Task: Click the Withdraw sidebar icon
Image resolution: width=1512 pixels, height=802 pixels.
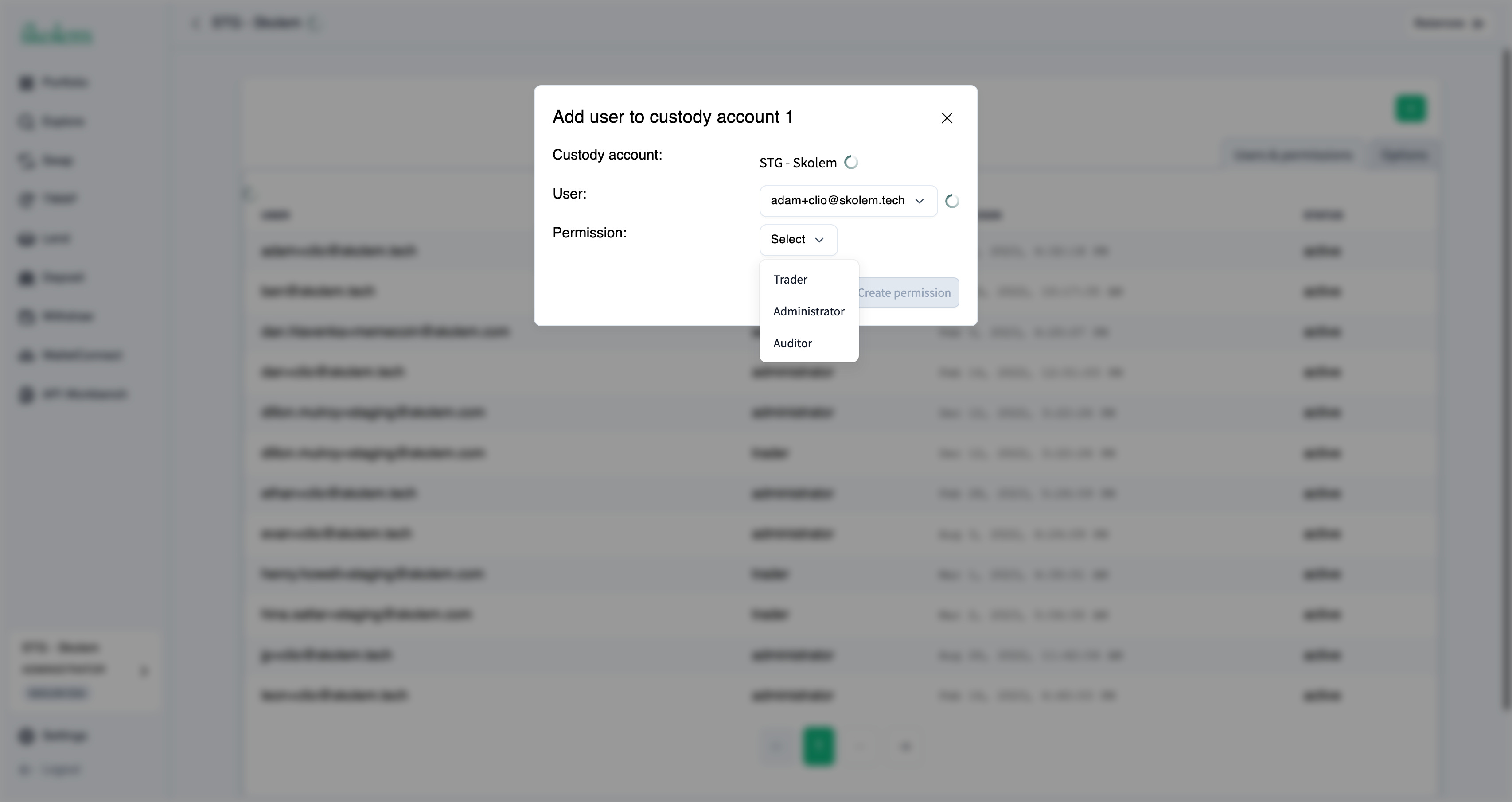Action: click(27, 317)
